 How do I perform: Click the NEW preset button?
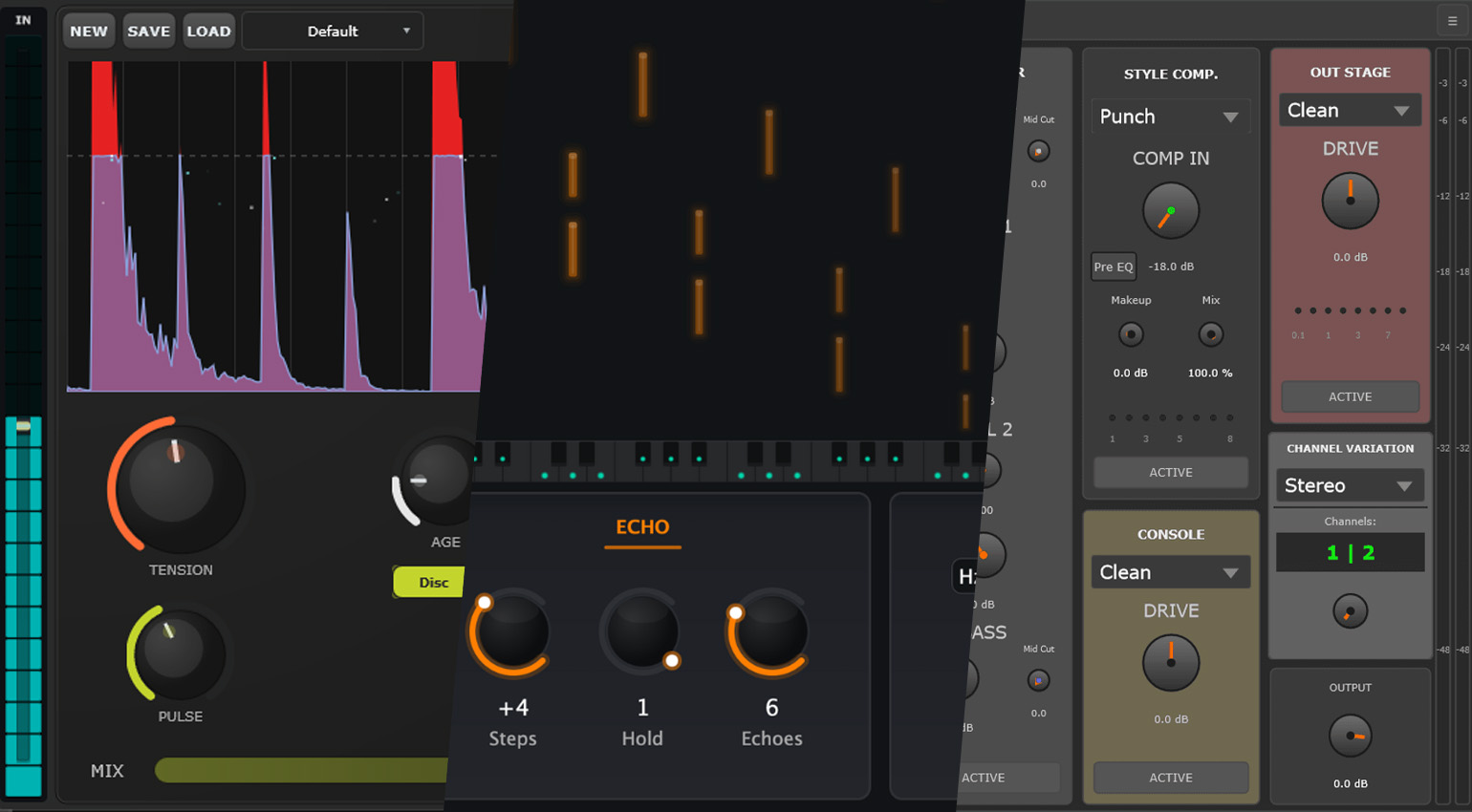(89, 32)
